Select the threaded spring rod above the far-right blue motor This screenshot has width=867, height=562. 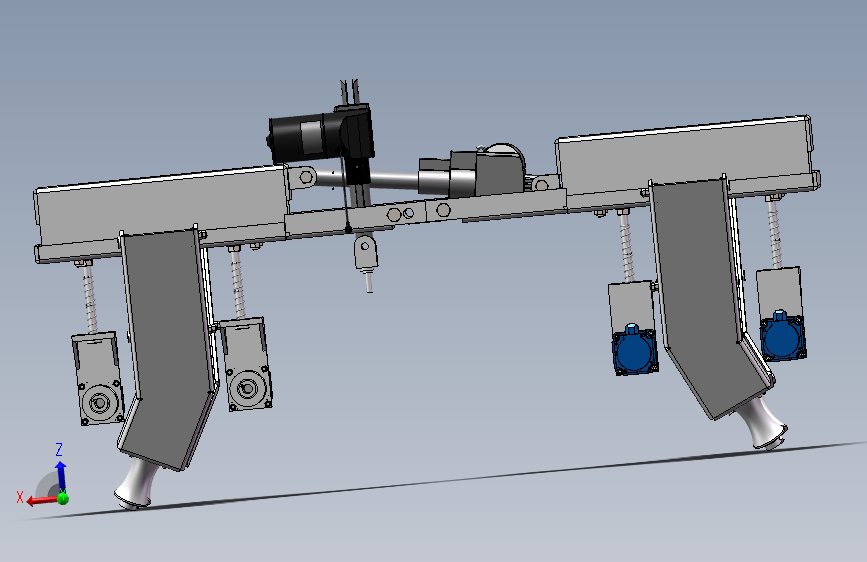coord(775,233)
